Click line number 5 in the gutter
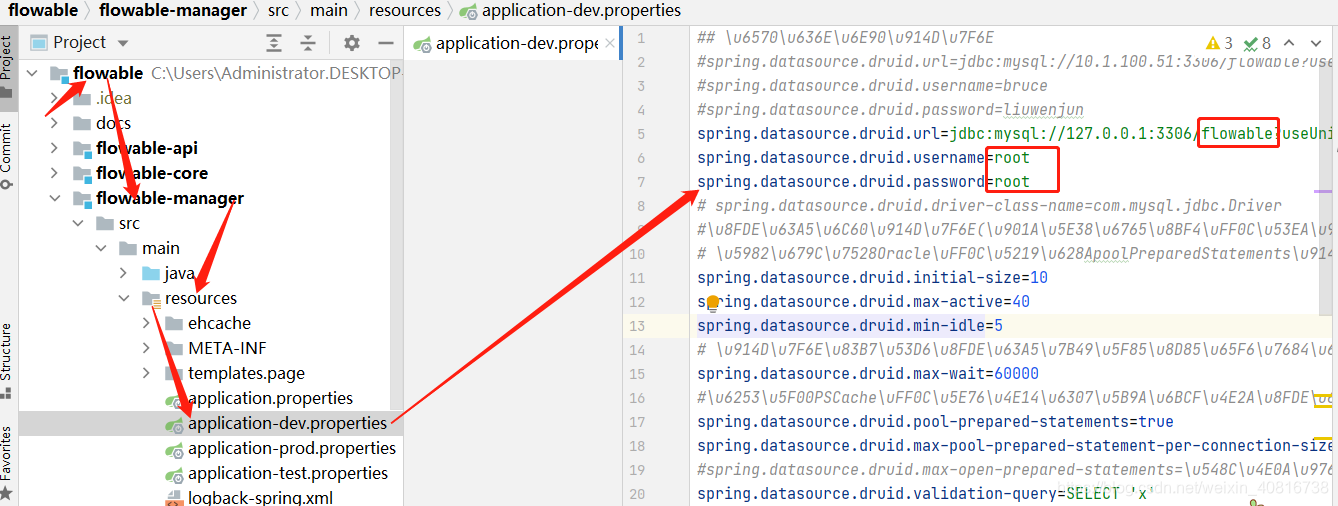The image size is (1338, 506). click(640, 134)
